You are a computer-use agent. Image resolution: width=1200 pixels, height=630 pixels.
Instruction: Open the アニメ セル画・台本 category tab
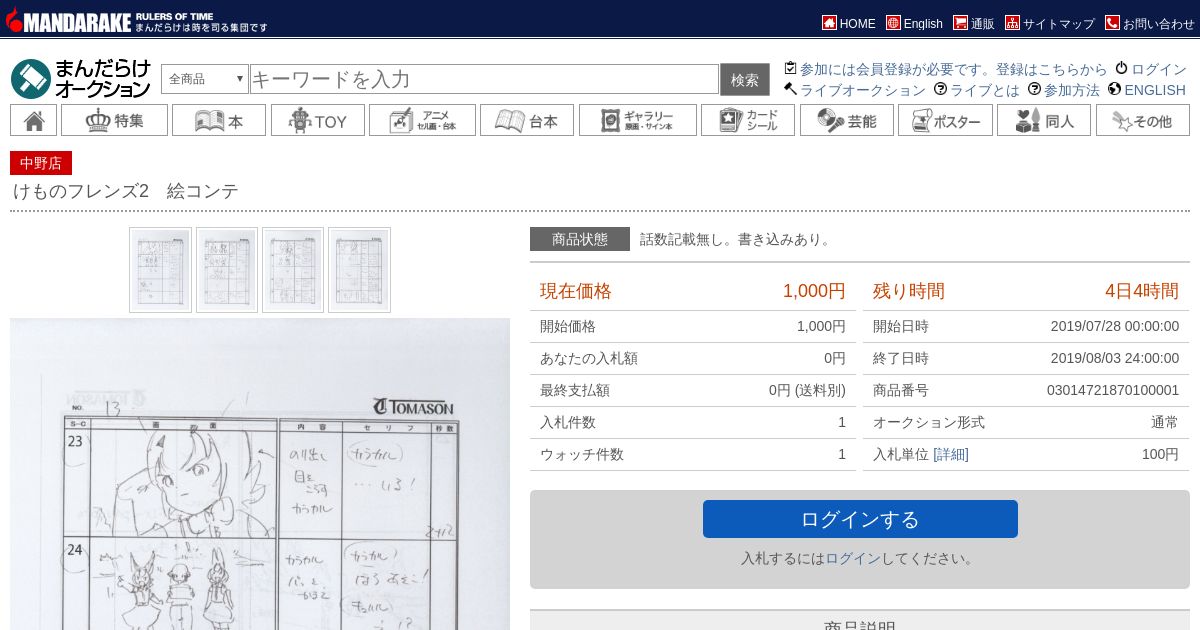coord(422,120)
